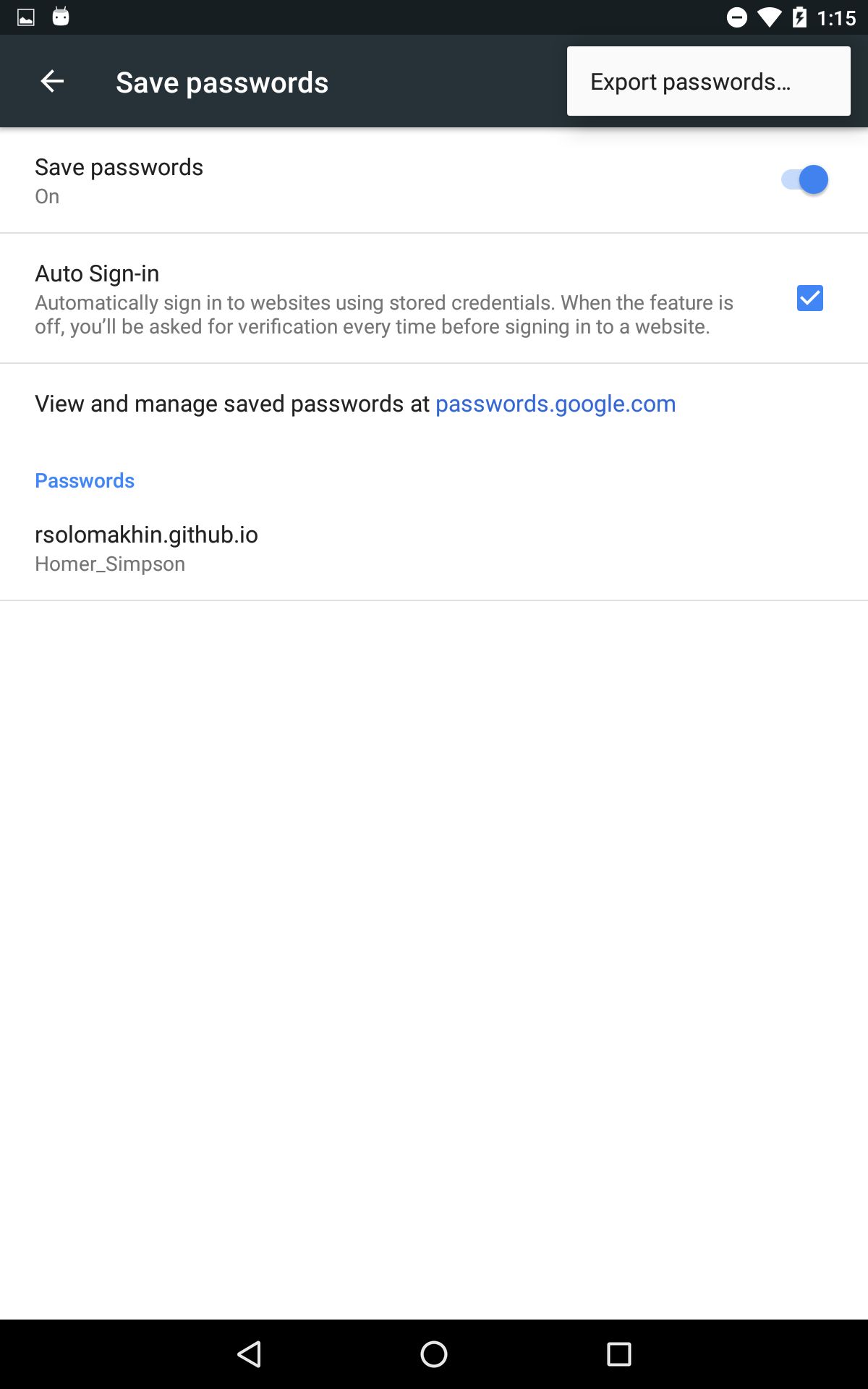The width and height of the screenshot is (868, 1389).
Task: Tap the back arrow beside Save passwords
Action: coord(52,81)
